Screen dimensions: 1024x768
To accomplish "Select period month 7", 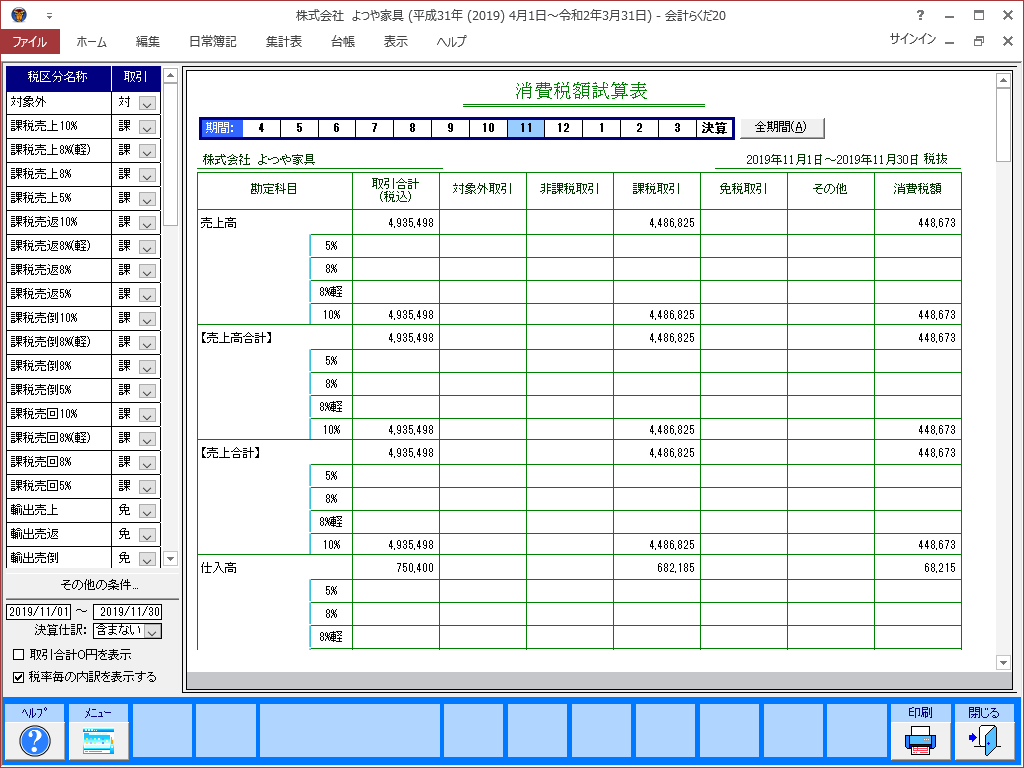I will pyautogui.click(x=374, y=128).
